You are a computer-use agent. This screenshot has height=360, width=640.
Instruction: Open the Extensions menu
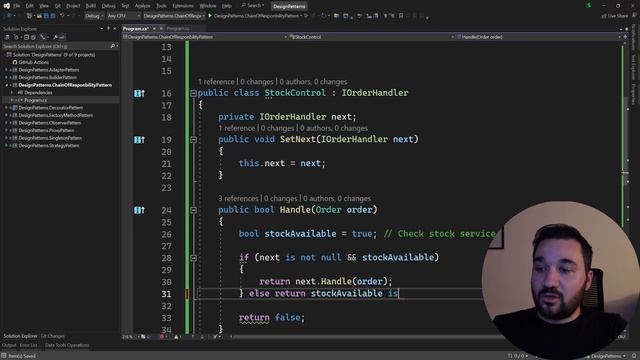pos(182,6)
